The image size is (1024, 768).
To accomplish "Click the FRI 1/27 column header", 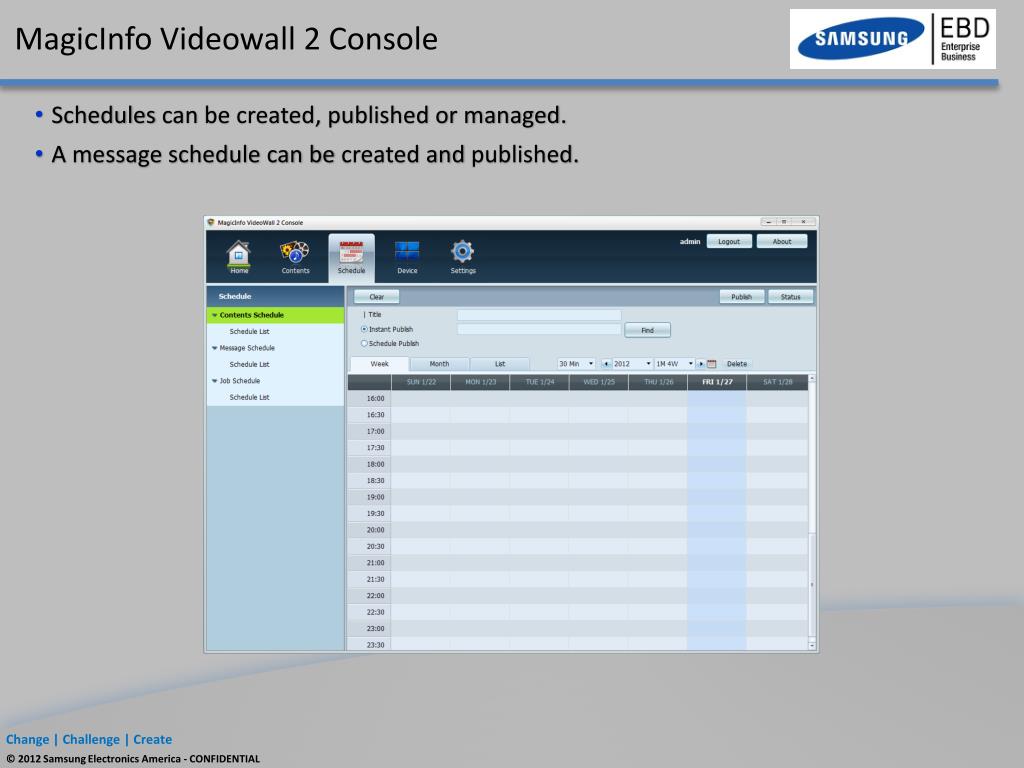I will click(717, 382).
